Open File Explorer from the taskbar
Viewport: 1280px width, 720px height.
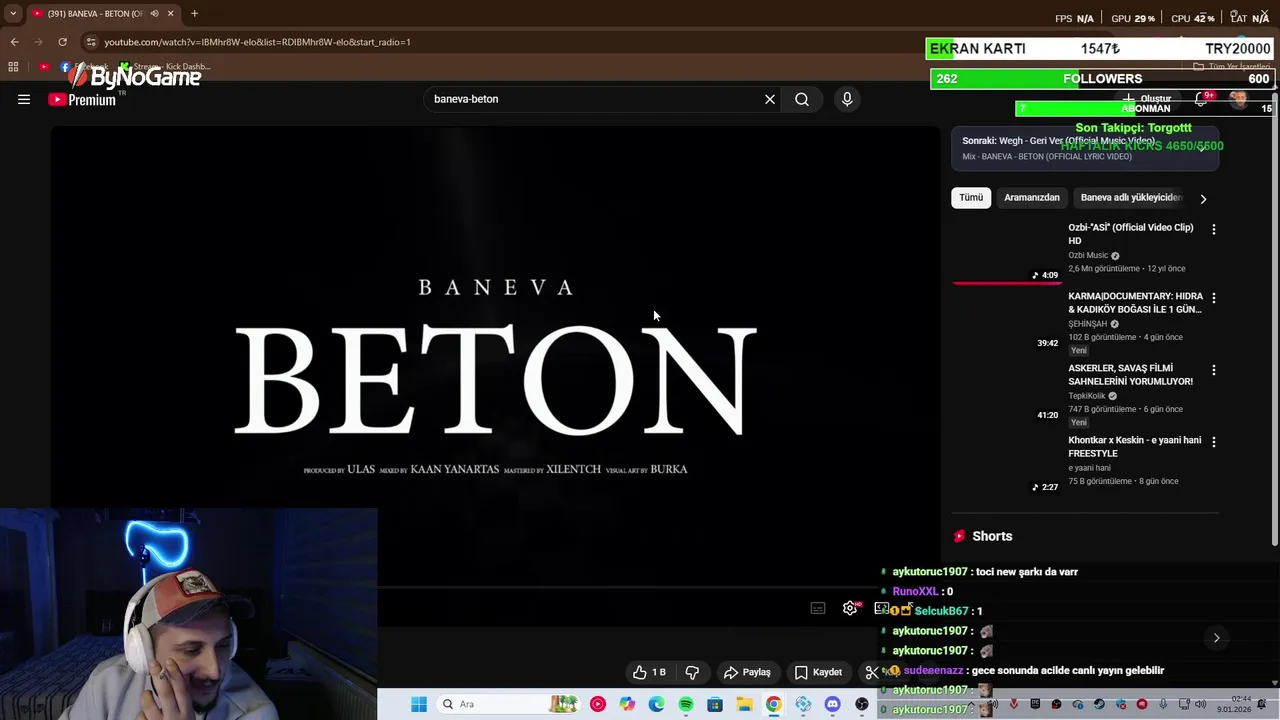point(744,704)
